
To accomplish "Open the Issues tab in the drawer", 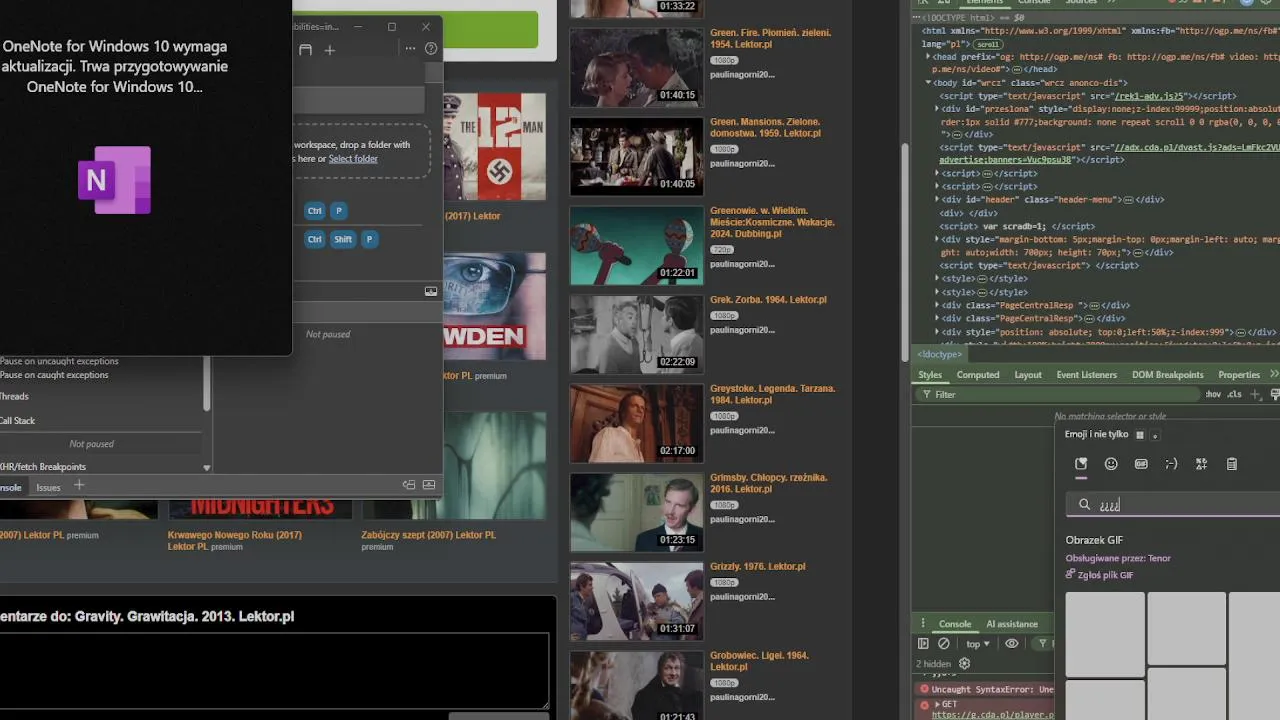I will 48,487.
